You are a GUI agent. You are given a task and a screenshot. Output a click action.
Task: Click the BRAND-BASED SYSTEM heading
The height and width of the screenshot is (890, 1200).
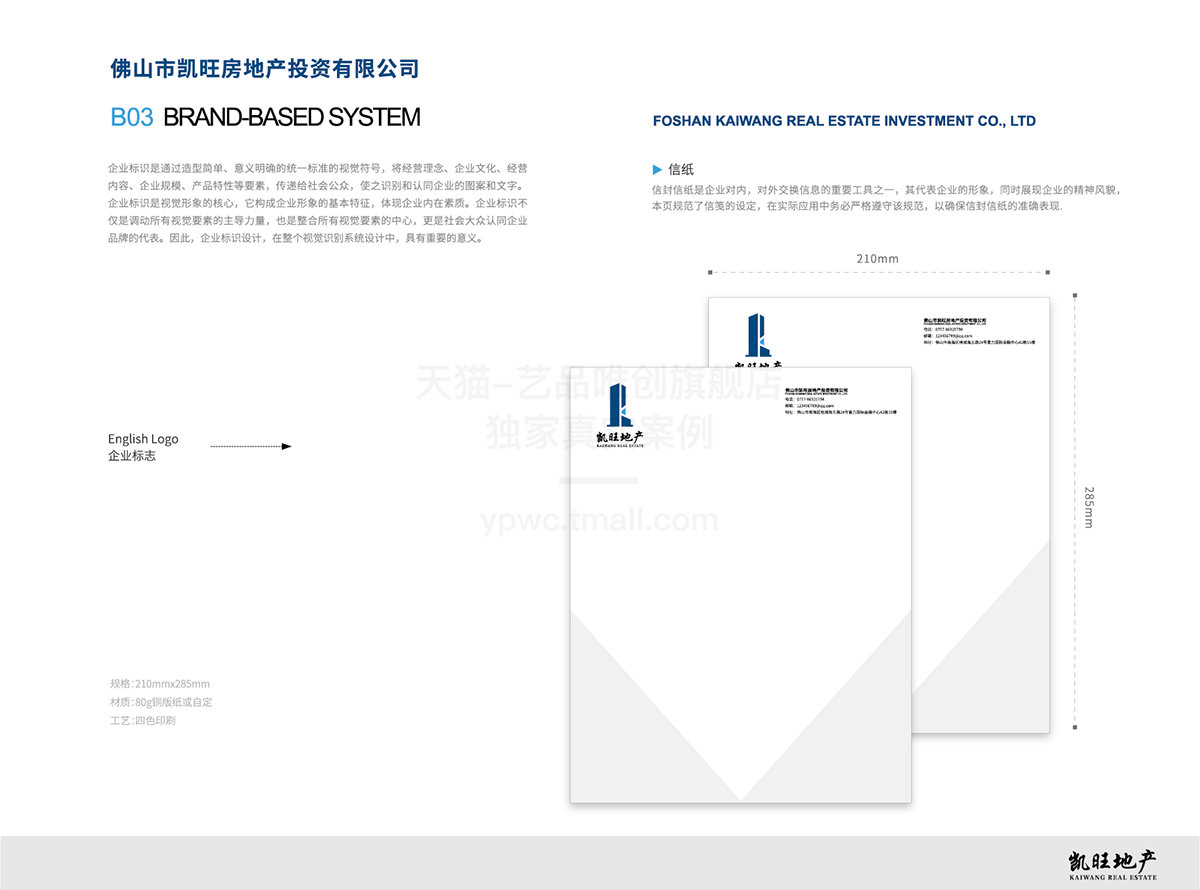coord(291,117)
